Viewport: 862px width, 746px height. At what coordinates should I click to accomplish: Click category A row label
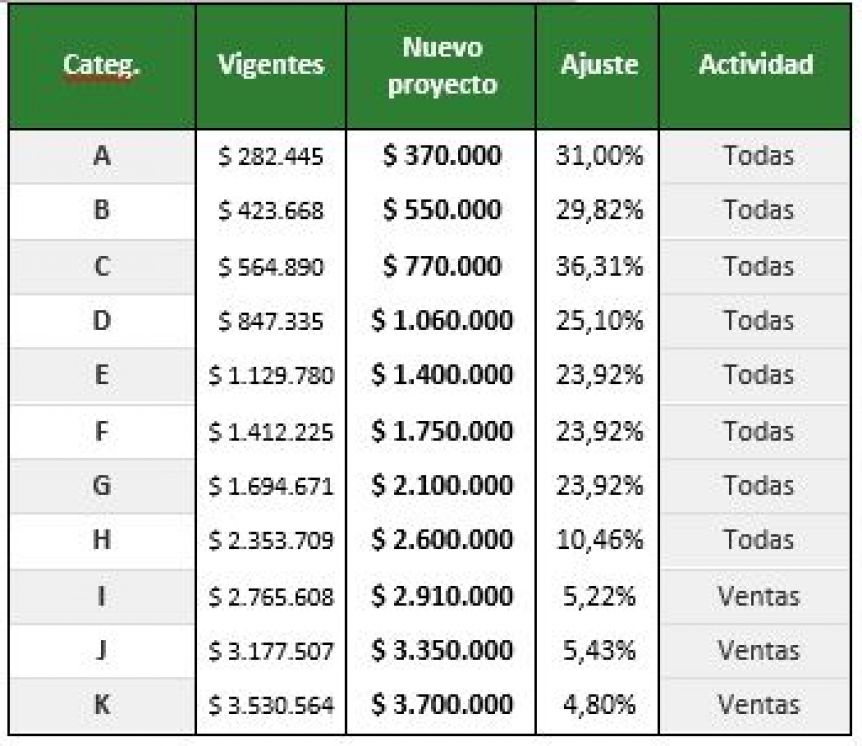[x=102, y=157]
